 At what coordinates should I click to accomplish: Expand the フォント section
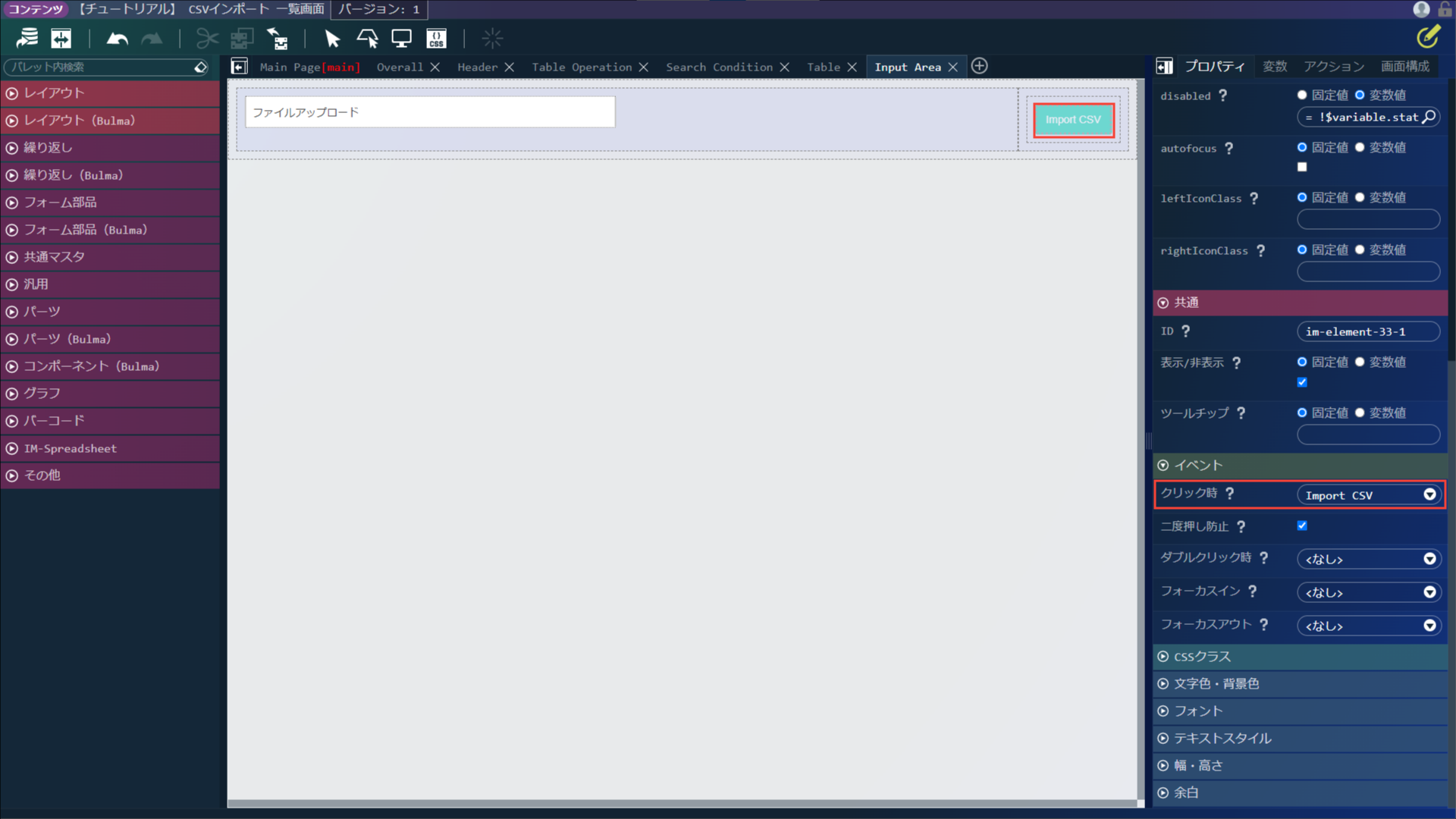pyautogui.click(x=1300, y=711)
